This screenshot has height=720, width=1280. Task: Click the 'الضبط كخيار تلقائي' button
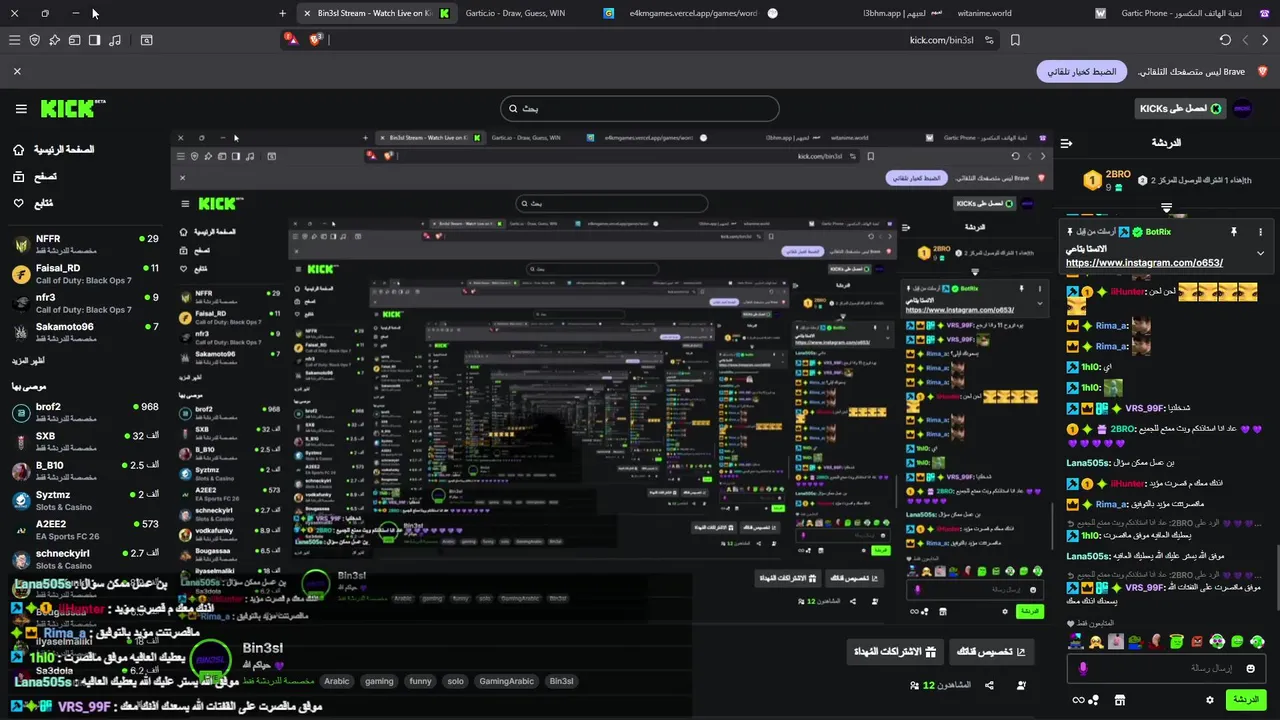(1082, 71)
